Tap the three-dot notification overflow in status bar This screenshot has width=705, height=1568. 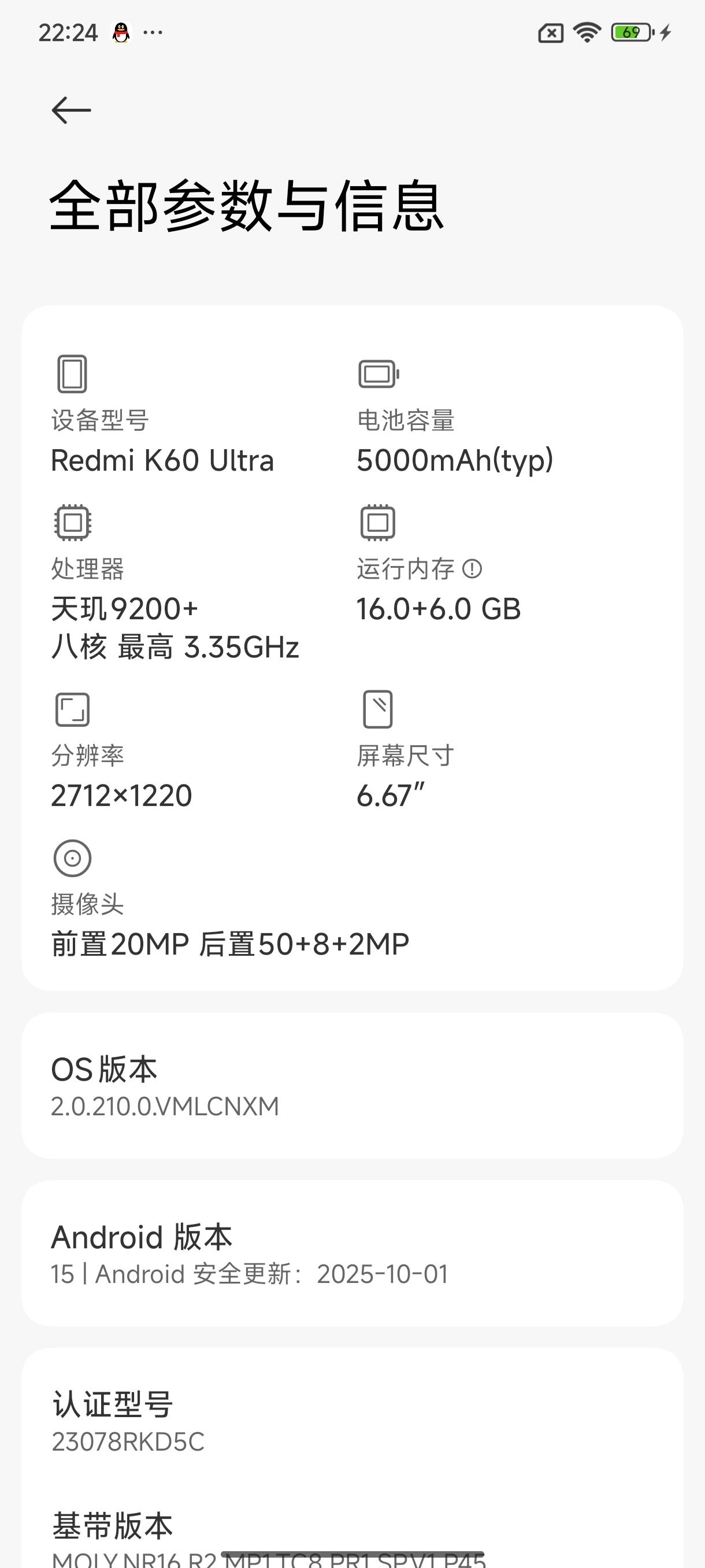(153, 32)
